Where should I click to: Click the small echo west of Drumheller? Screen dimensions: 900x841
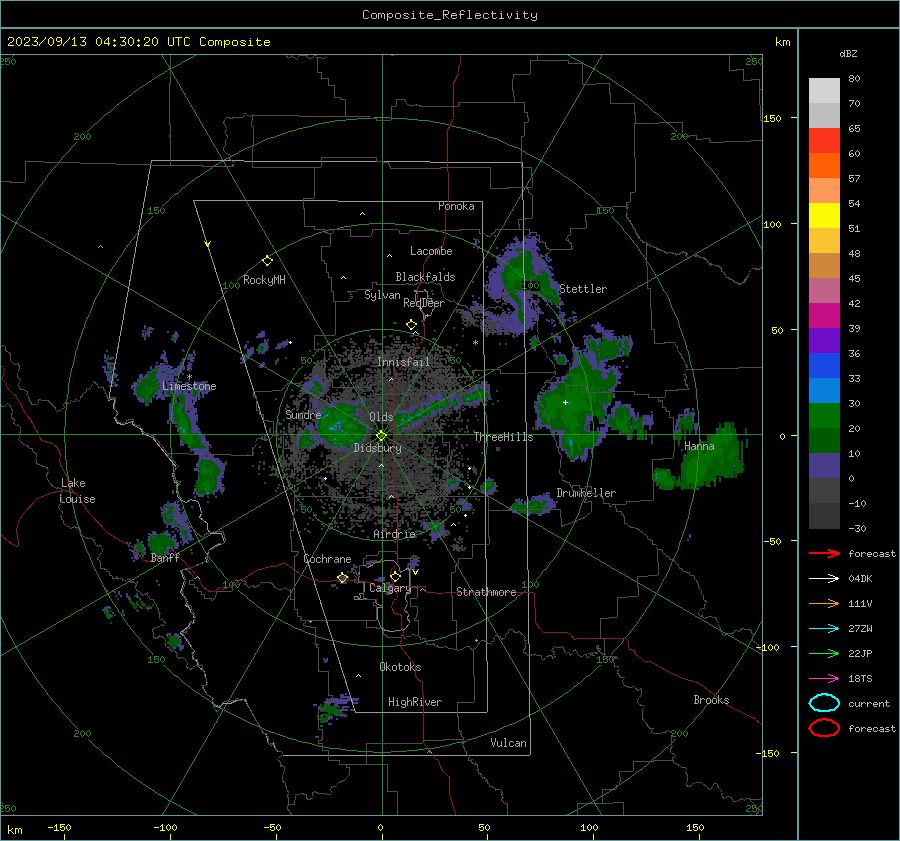[534, 505]
